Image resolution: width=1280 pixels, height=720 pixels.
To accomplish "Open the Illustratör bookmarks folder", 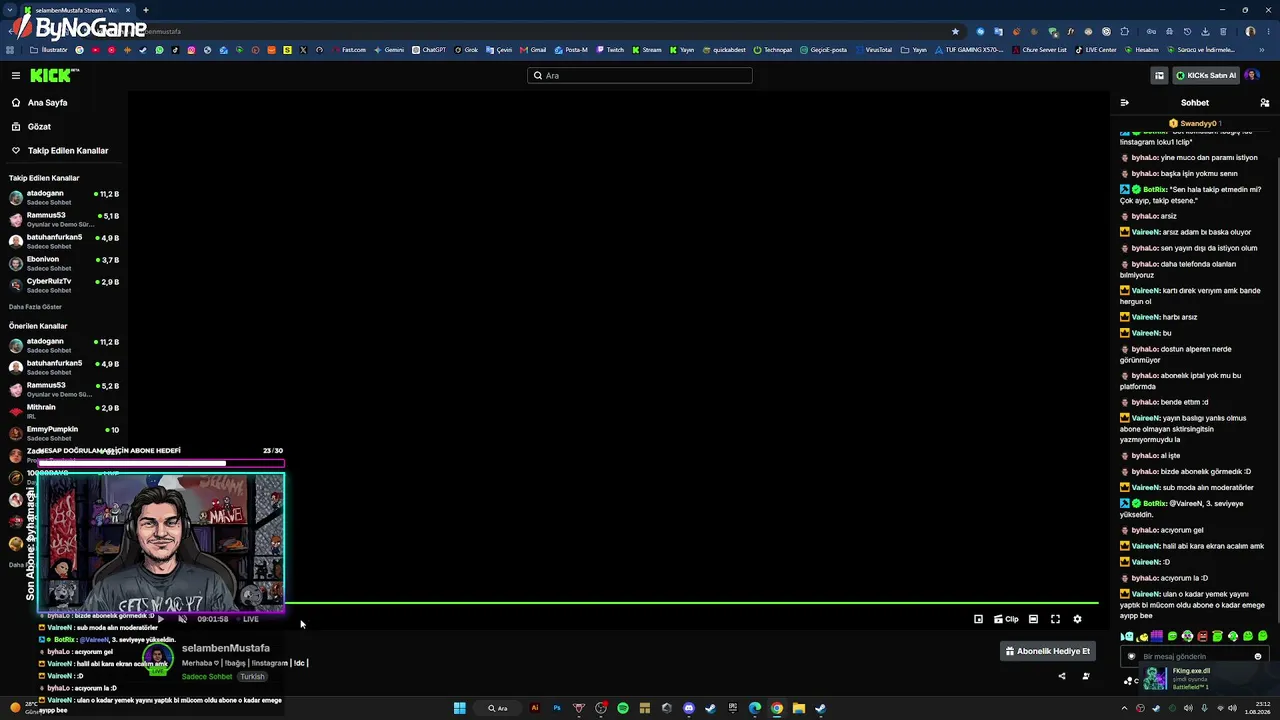I will click(x=49, y=50).
